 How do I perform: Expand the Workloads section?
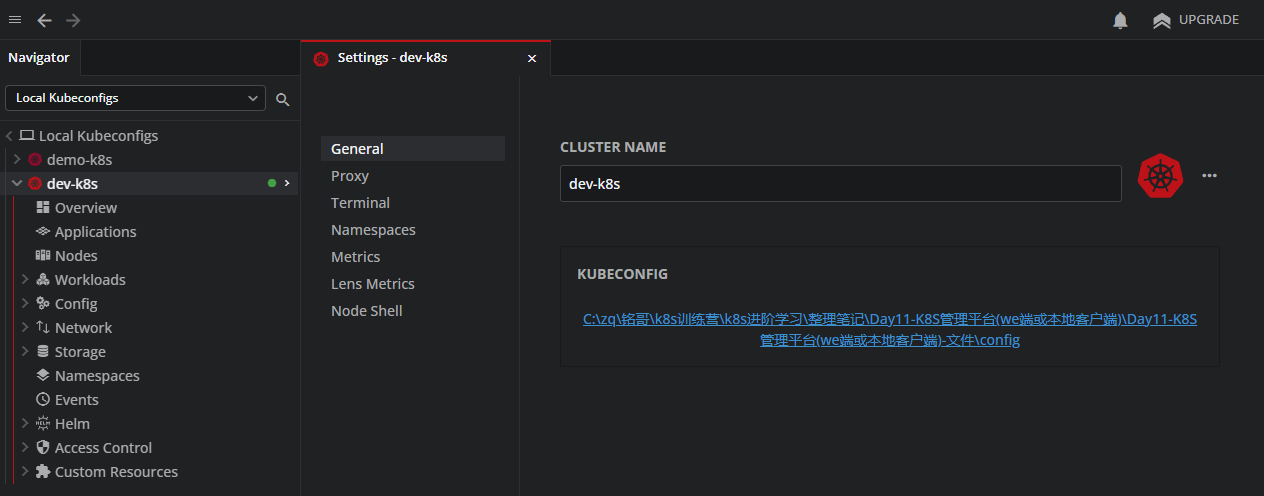point(26,280)
